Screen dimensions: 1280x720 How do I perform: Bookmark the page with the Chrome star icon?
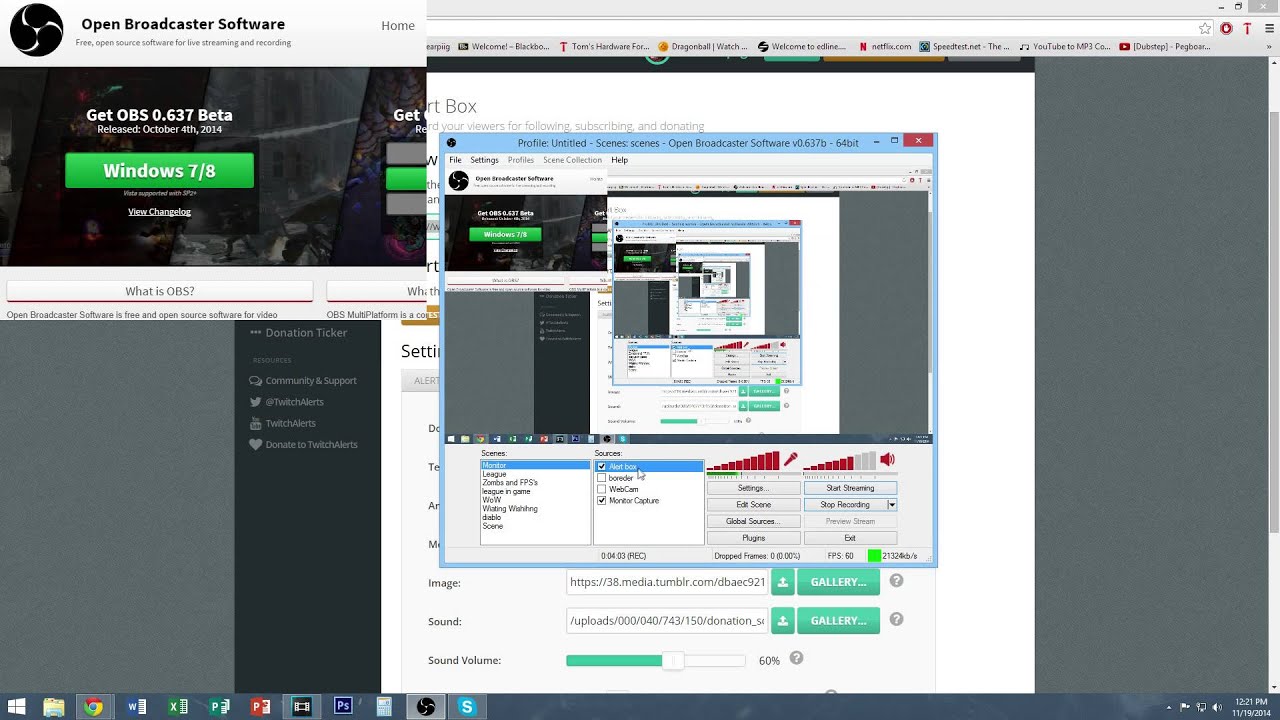1205,29
